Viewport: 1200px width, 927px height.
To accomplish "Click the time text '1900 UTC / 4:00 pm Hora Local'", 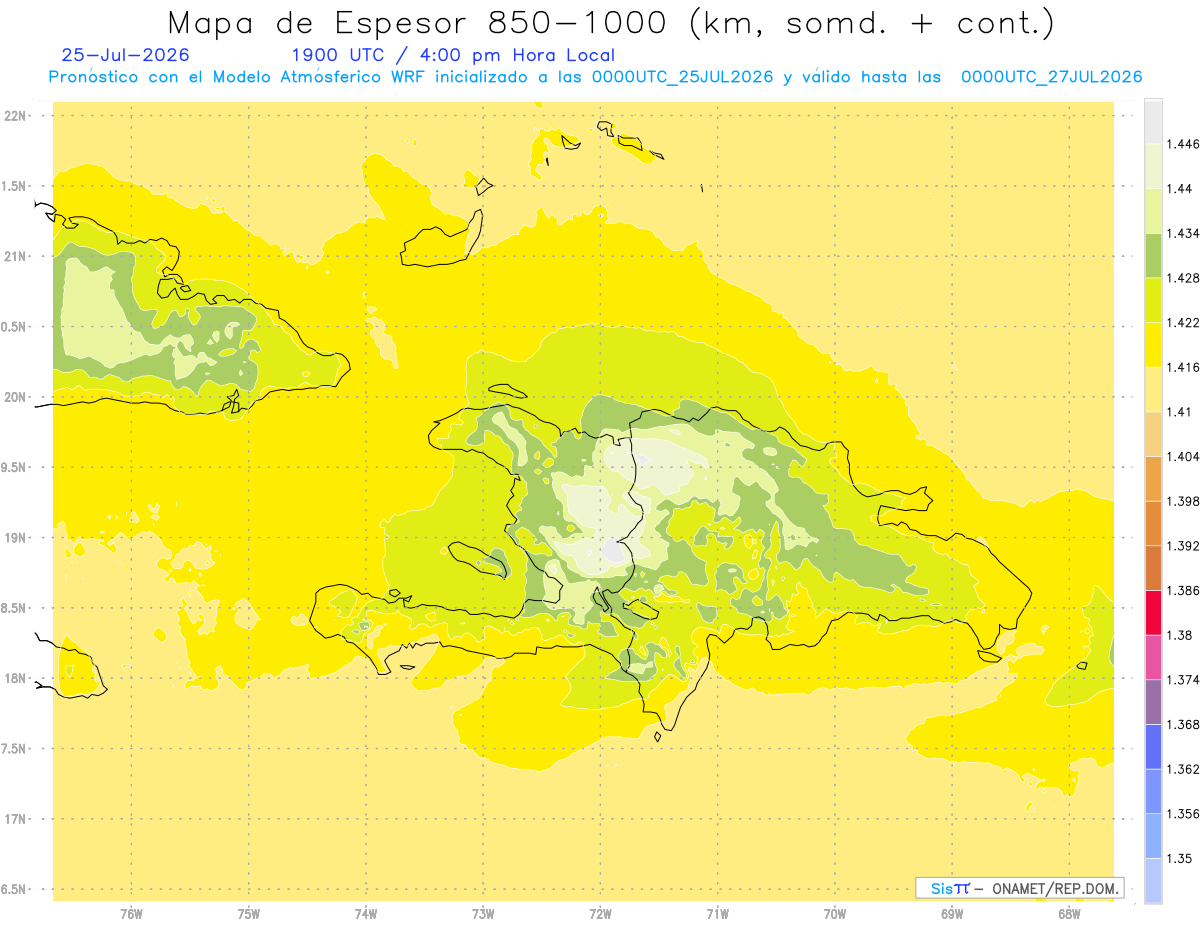I will click(453, 55).
